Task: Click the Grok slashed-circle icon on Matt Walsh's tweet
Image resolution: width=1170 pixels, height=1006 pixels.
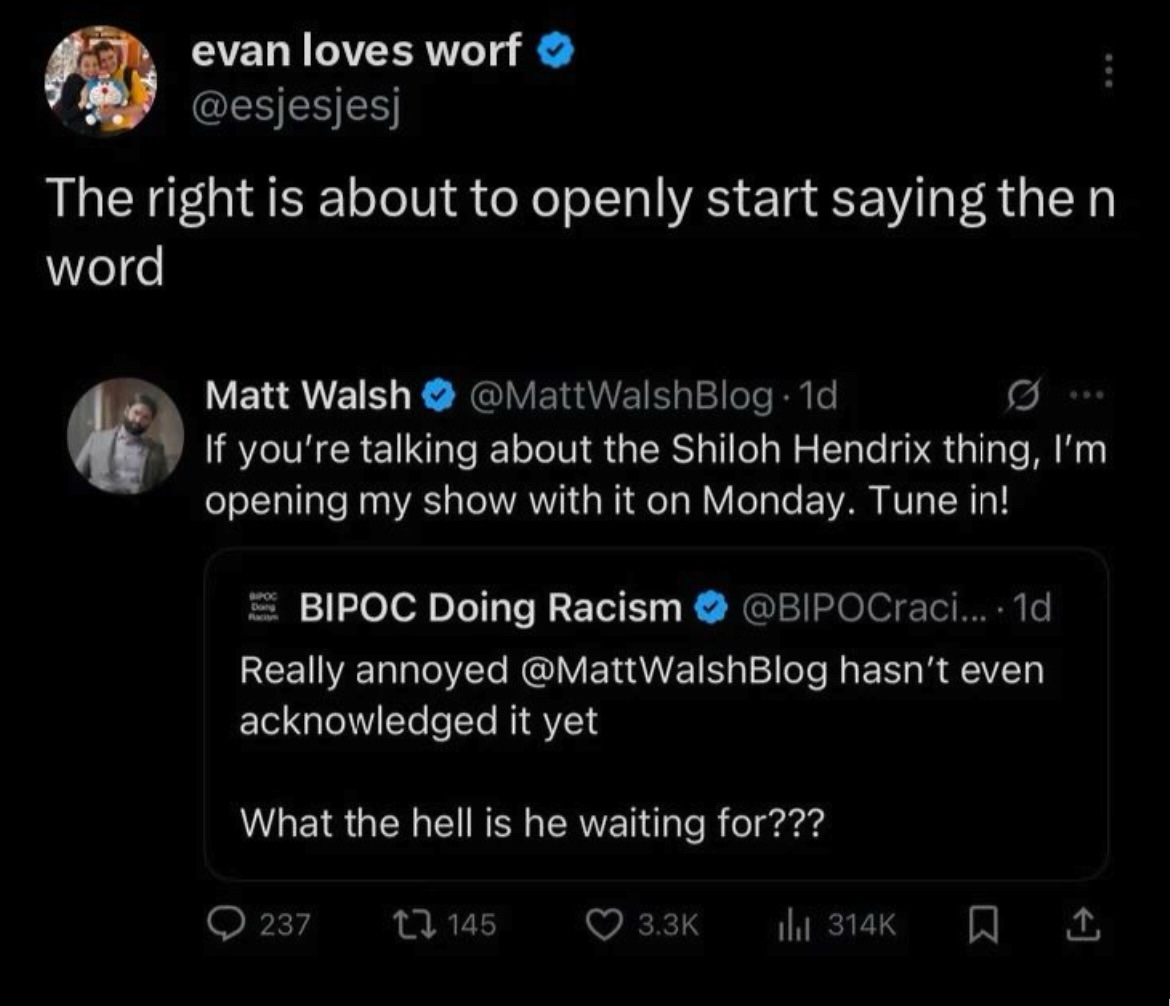Action: pyautogui.click(x=1022, y=395)
